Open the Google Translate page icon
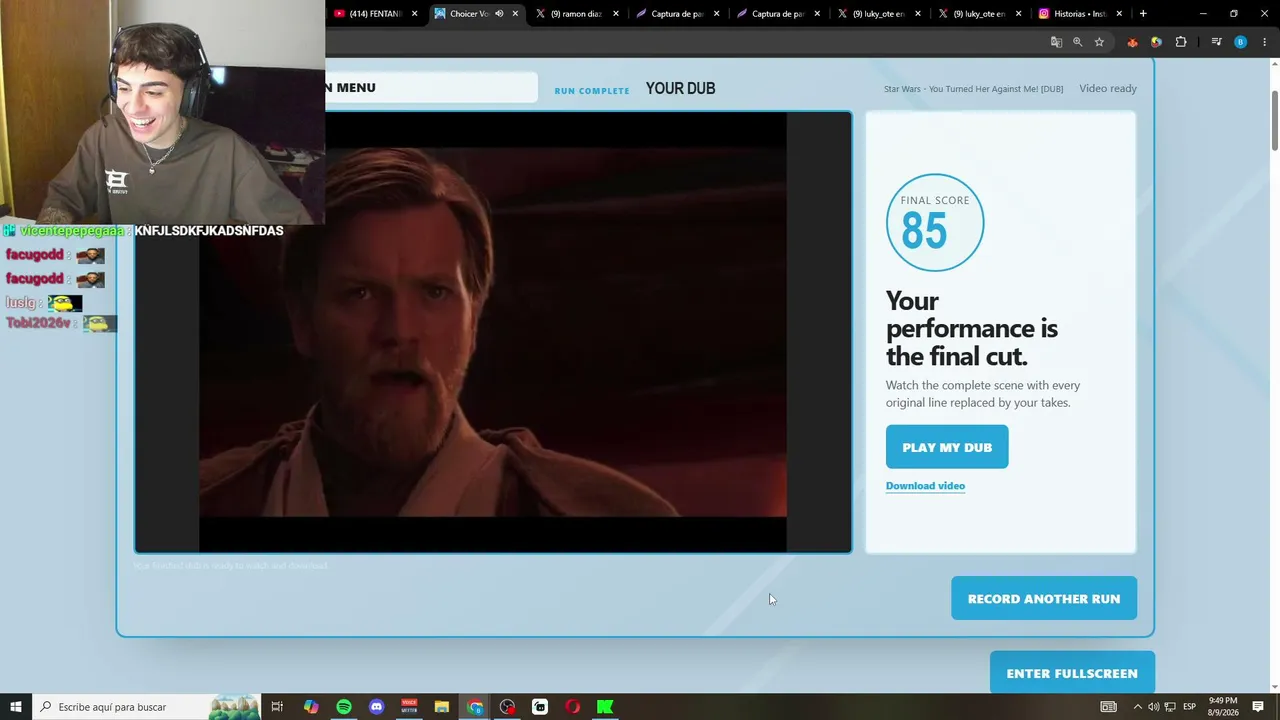The height and width of the screenshot is (720, 1280). point(1056,42)
